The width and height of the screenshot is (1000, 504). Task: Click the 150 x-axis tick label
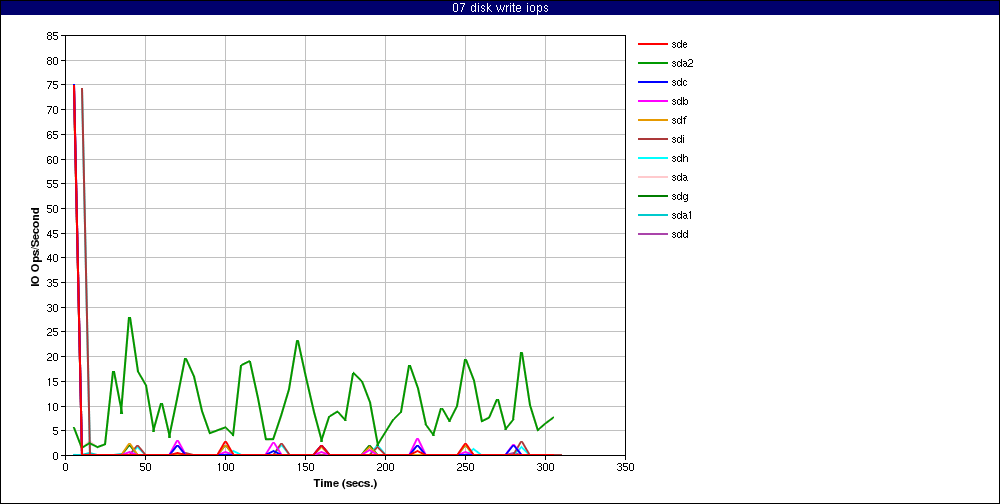pyautogui.click(x=305, y=467)
